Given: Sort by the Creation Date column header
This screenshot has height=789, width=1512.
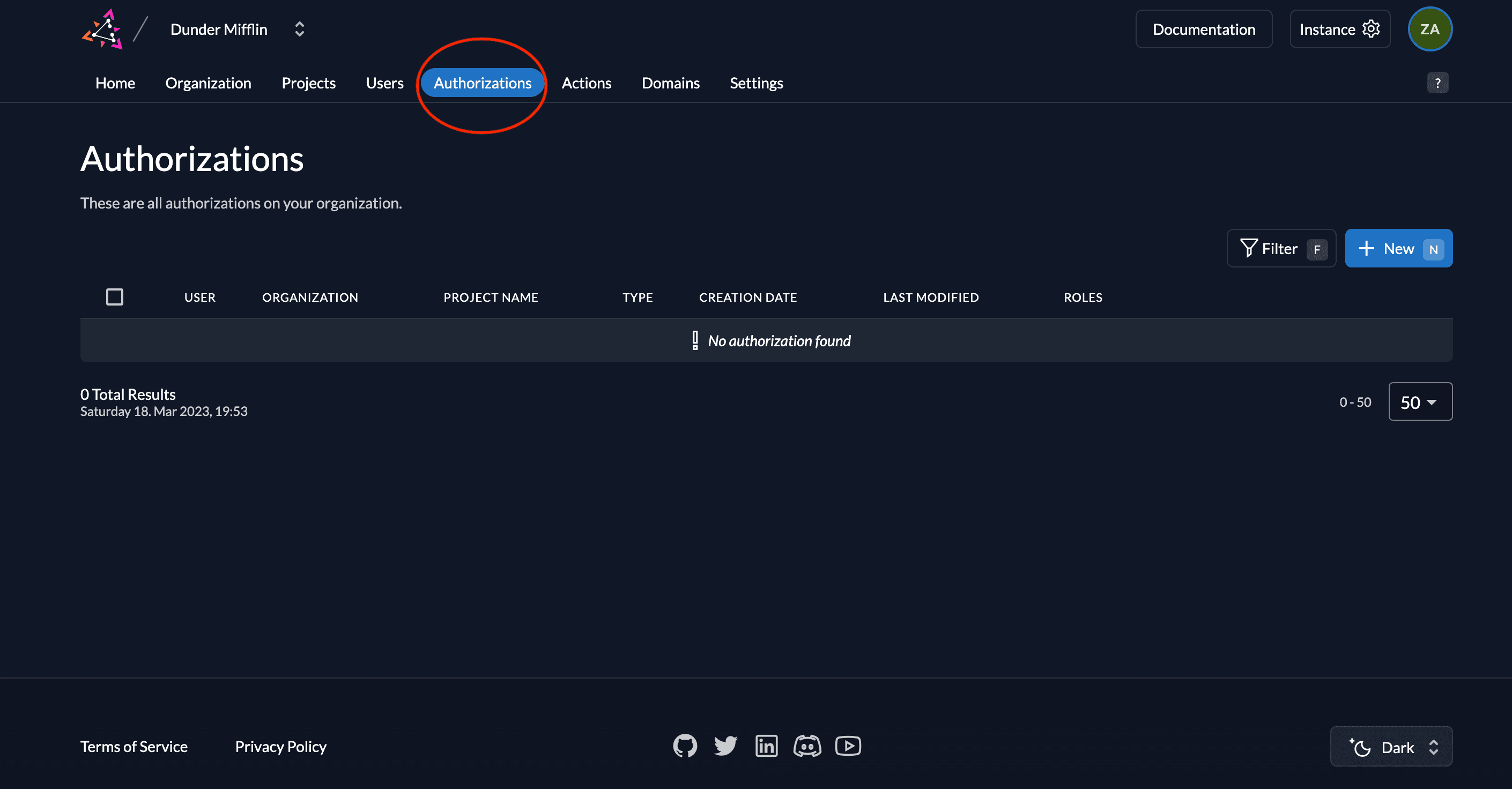Looking at the screenshot, I should click(x=747, y=297).
